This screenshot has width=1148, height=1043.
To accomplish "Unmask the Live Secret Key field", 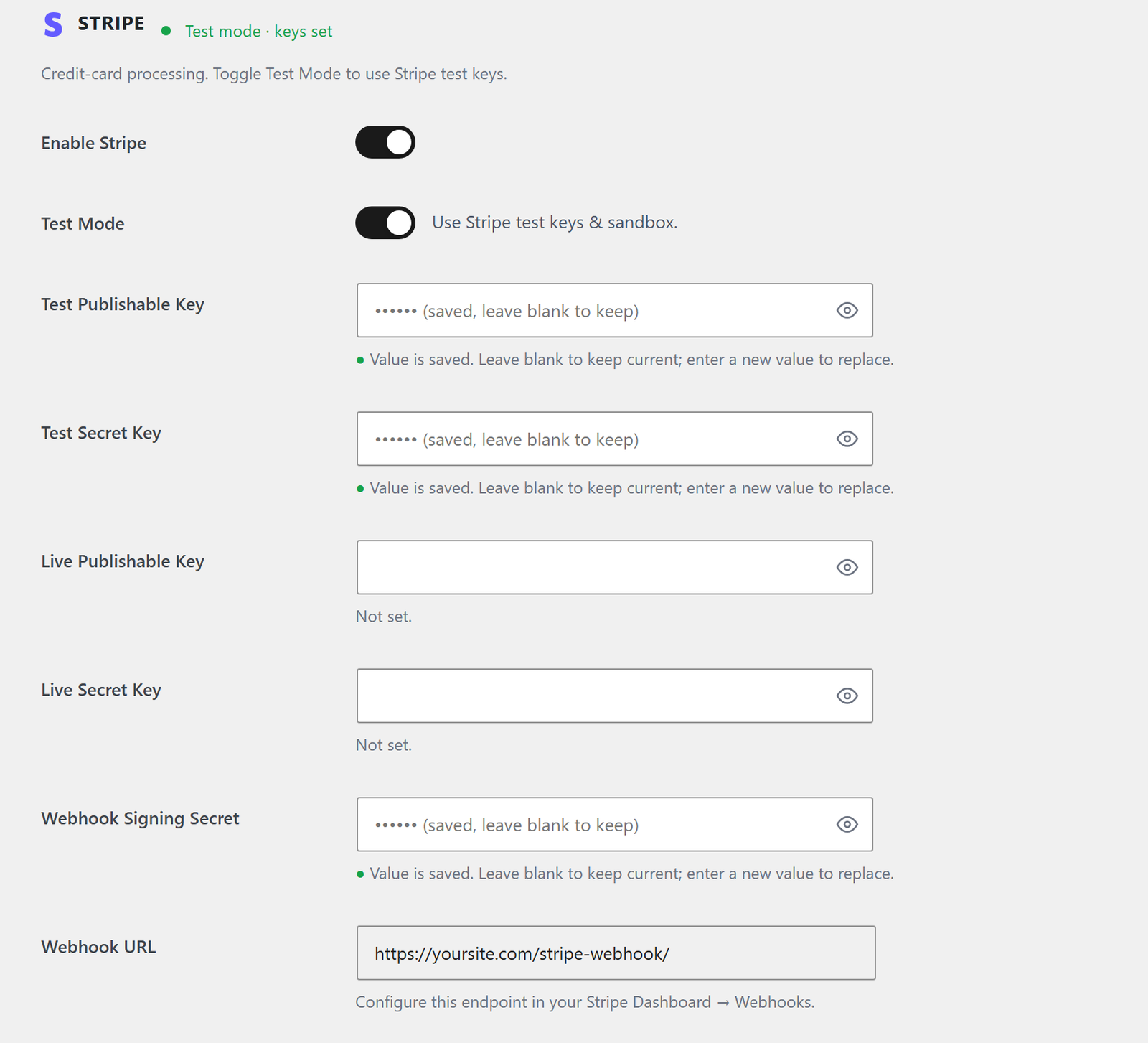I will [x=847, y=696].
